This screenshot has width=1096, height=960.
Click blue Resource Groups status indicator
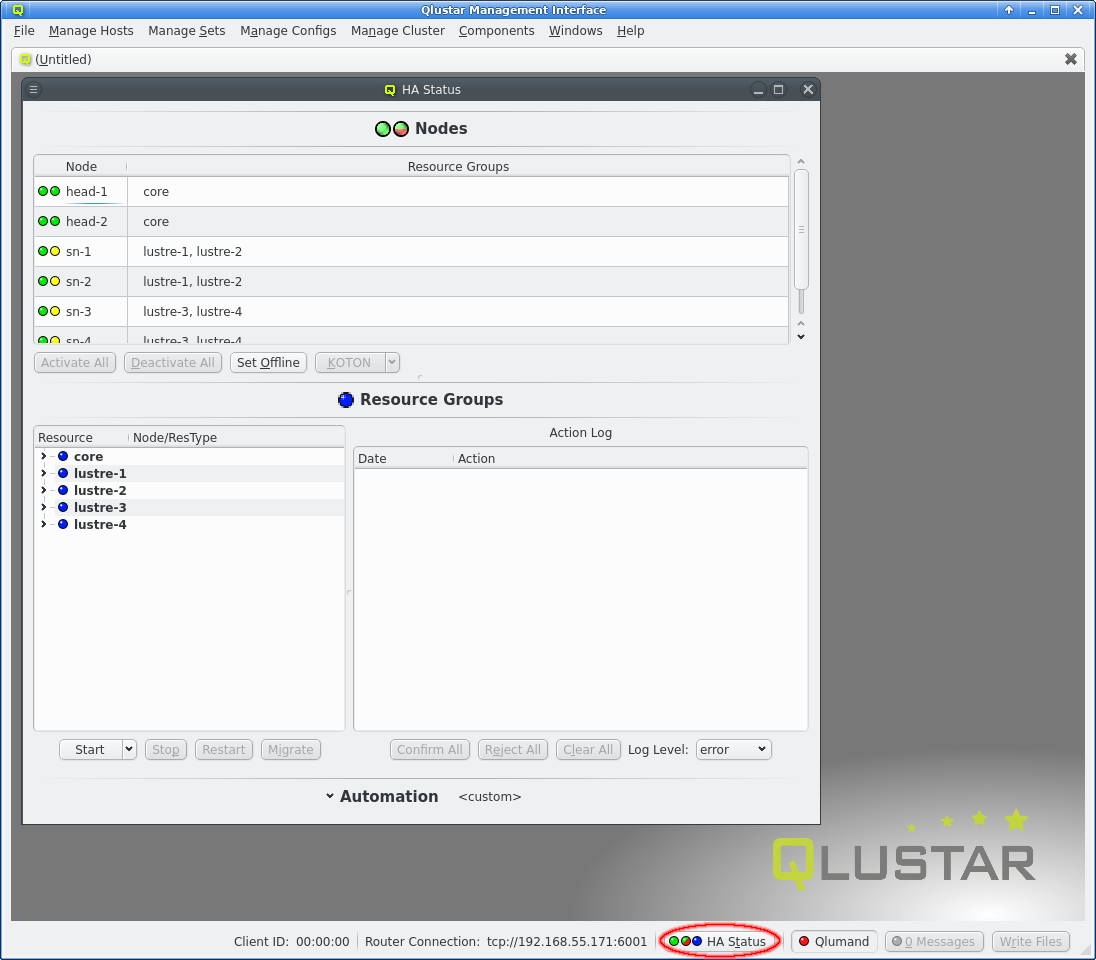coord(346,400)
